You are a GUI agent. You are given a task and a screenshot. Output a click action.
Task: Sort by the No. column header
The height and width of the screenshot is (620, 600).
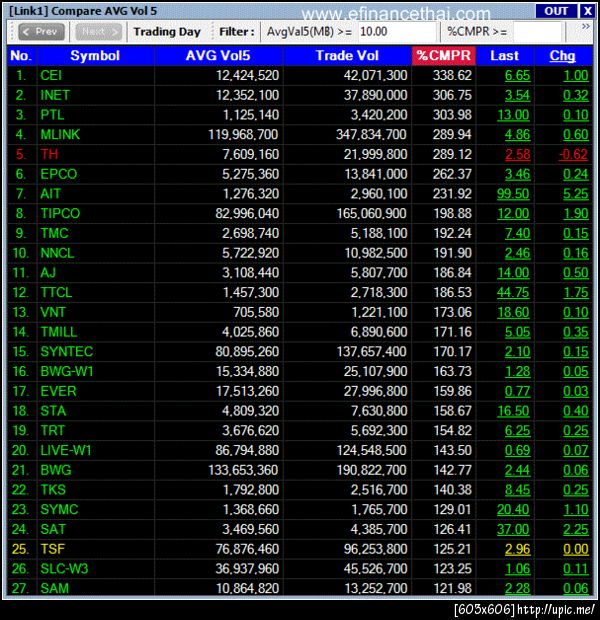click(x=21, y=56)
